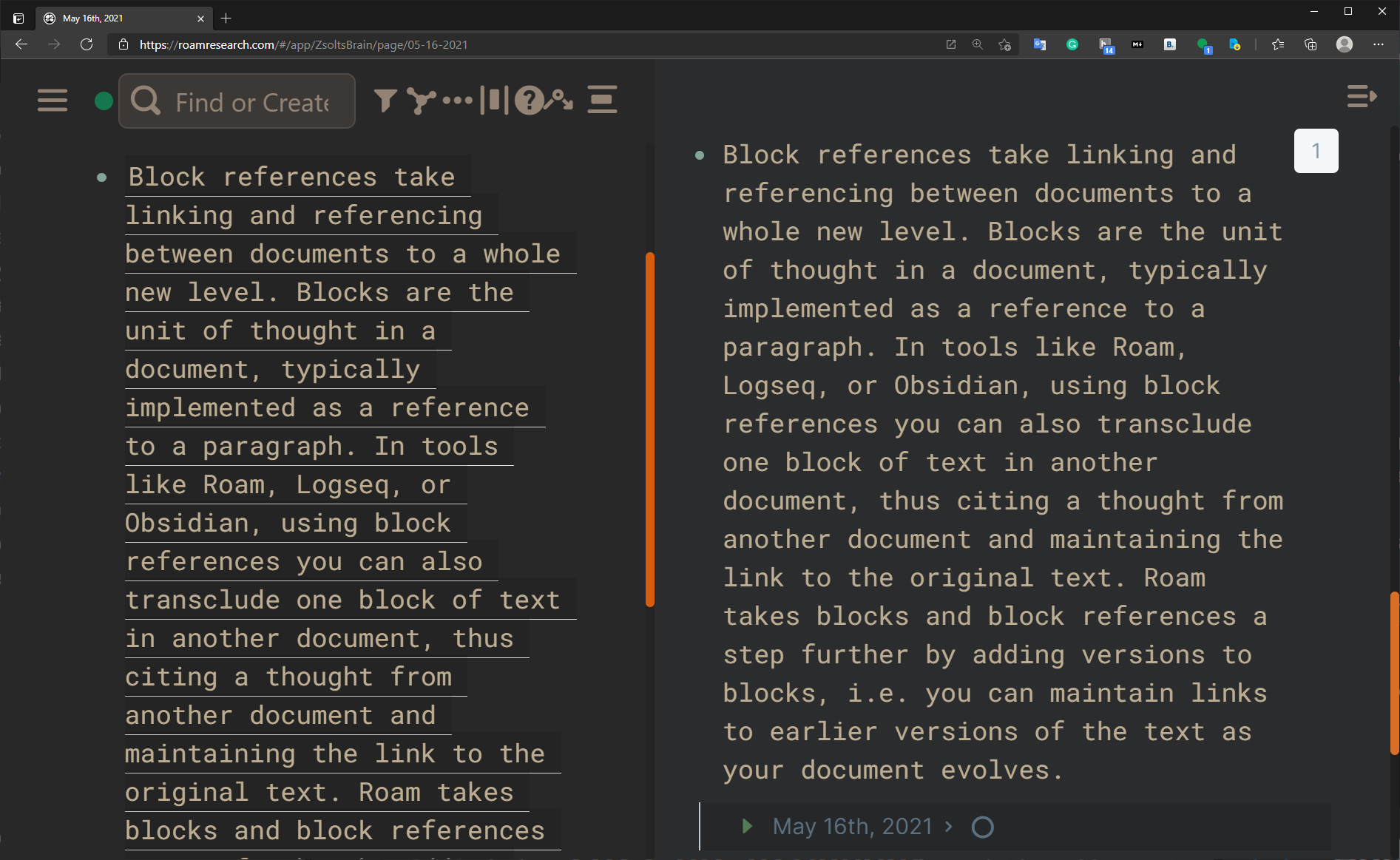Open the Grammarly extension icon

1072,44
